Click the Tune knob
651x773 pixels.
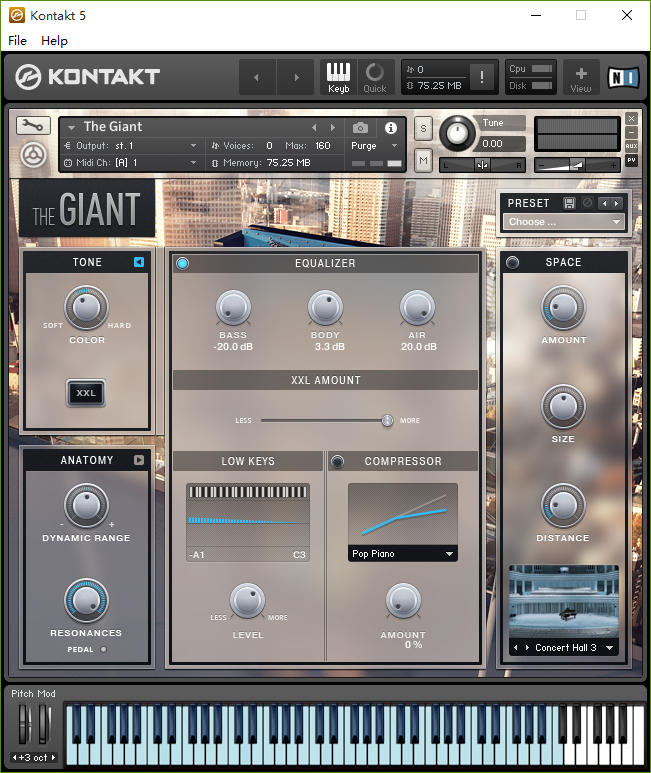457,133
